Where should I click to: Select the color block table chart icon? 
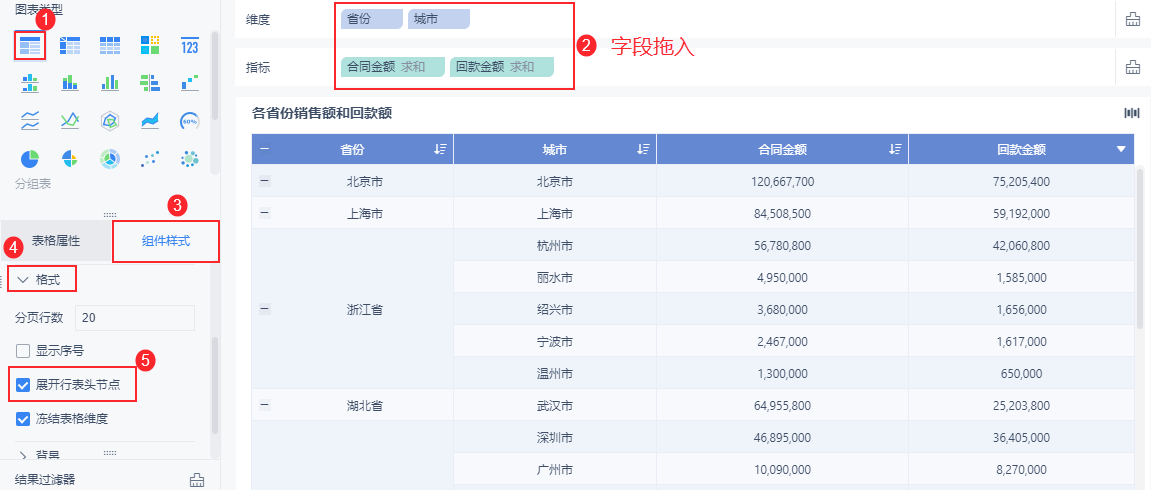[x=150, y=45]
